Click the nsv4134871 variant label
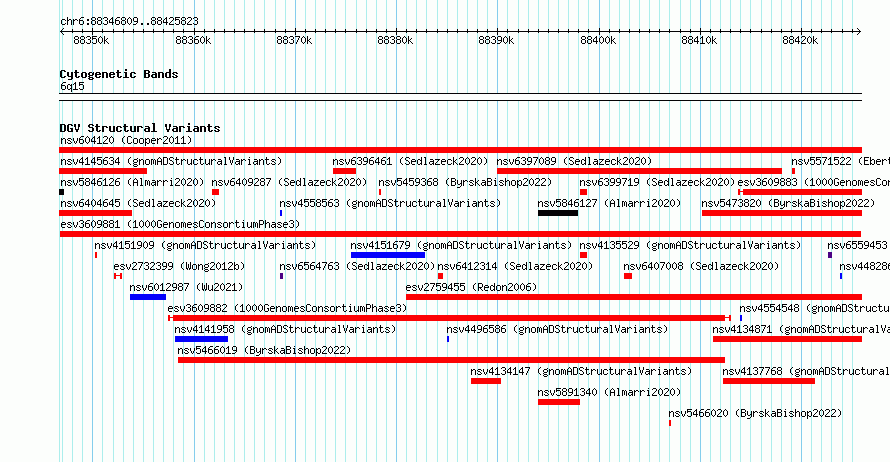The width and height of the screenshot is (890, 462). tap(801, 329)
